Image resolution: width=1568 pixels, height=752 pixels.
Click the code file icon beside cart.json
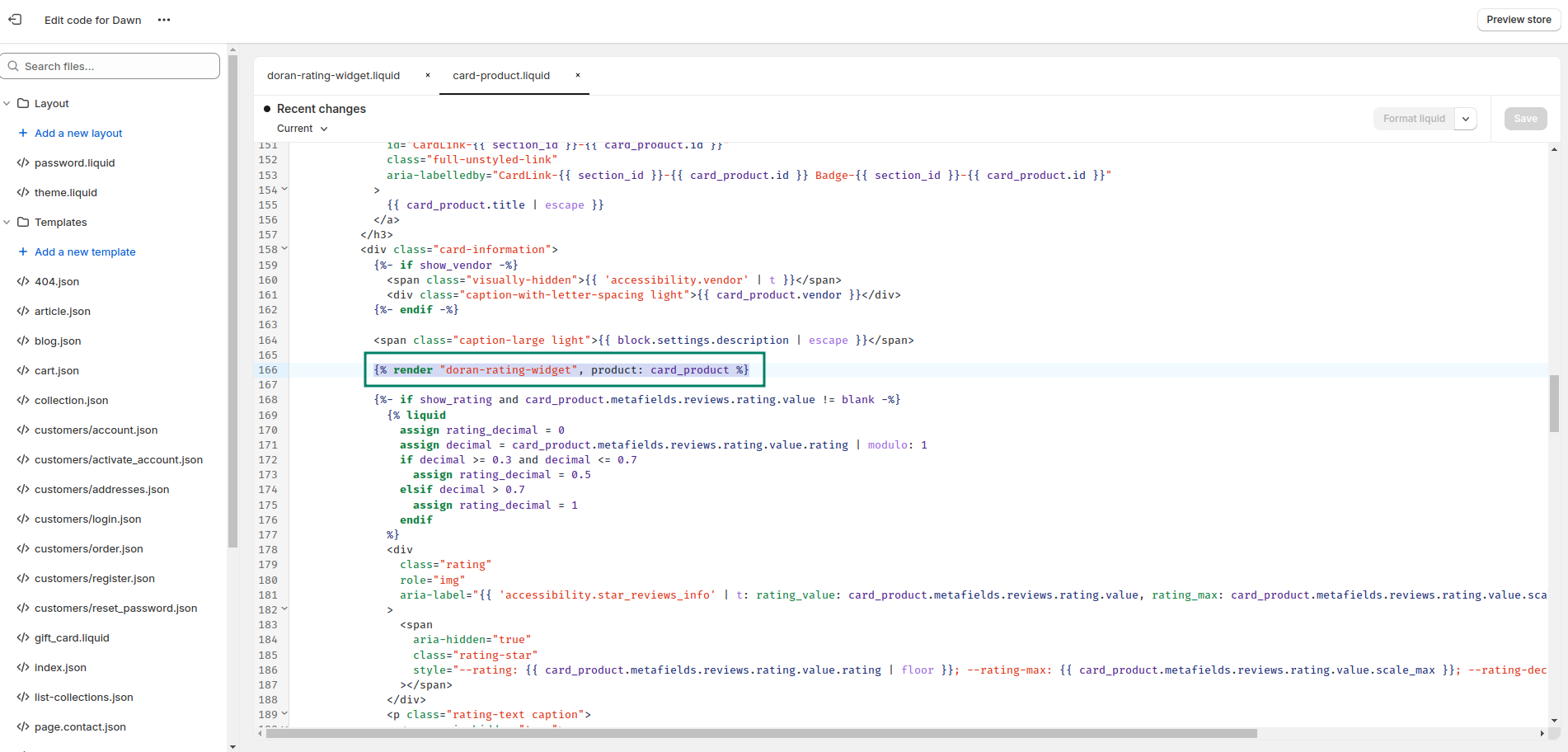coord(23,371)
